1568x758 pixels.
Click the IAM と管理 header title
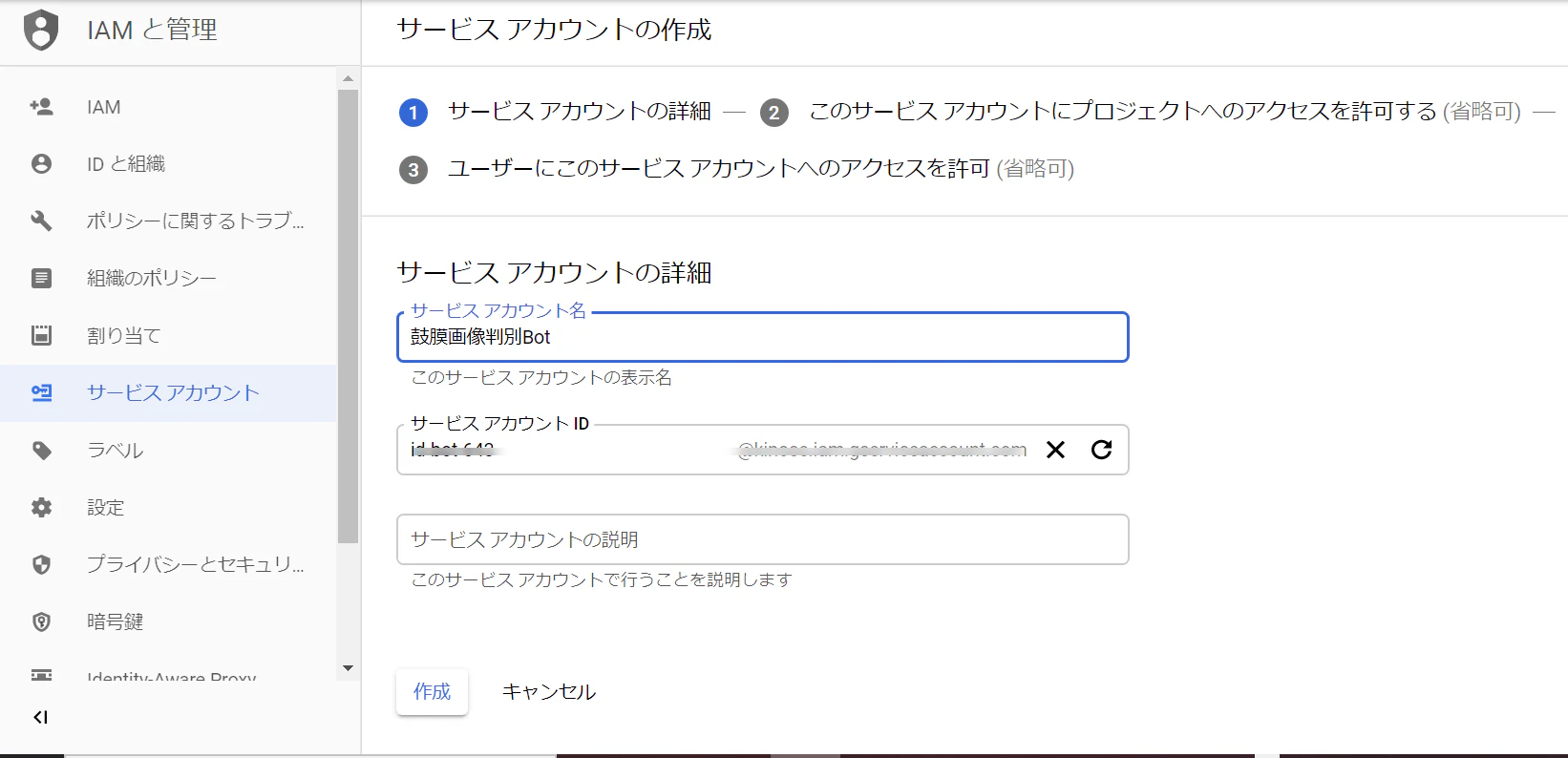[152, 31]
